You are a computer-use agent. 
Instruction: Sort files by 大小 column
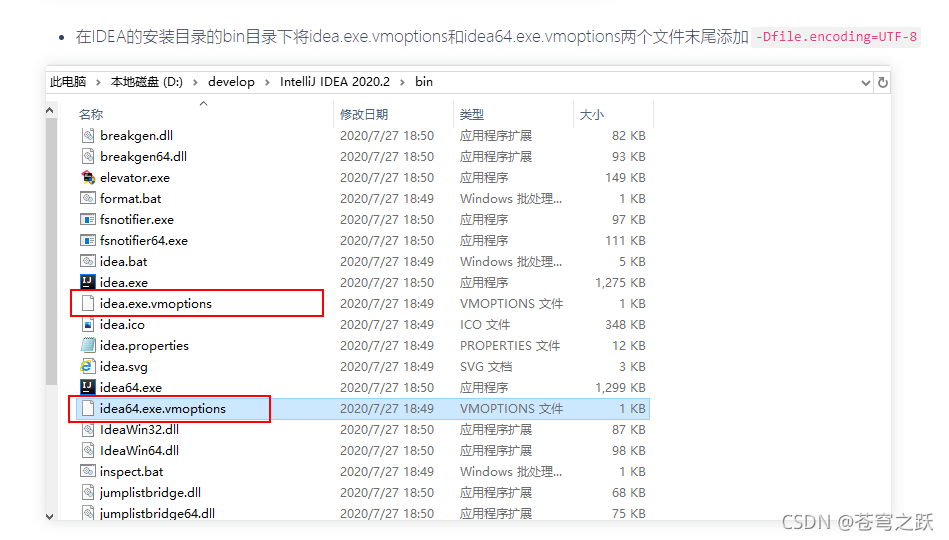591,114
